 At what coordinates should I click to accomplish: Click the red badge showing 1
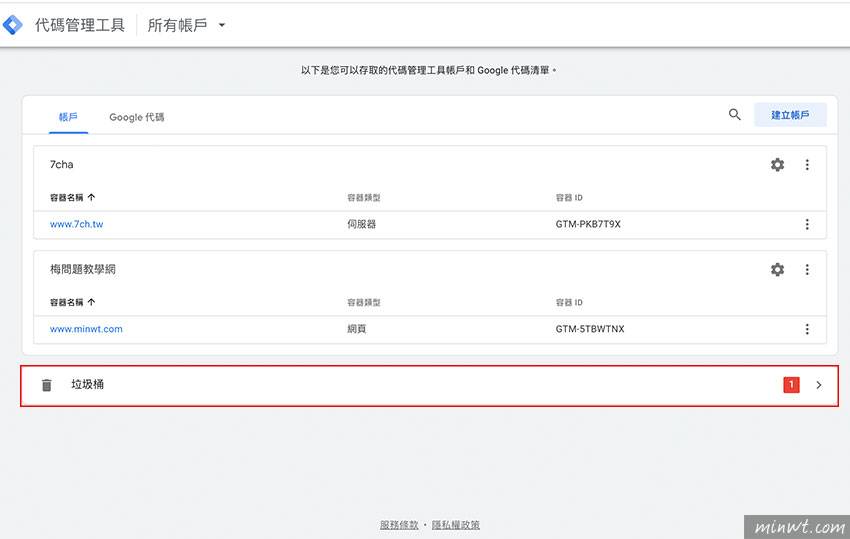tap(791, 385)
